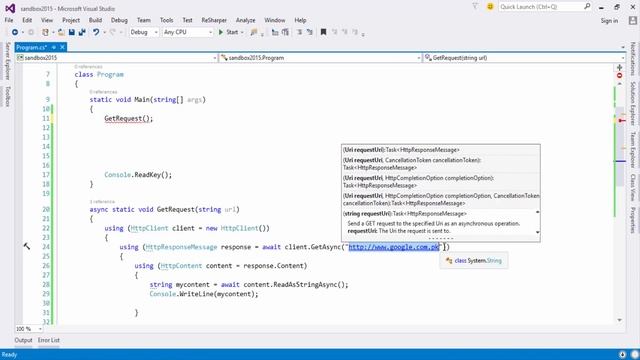Click the New Project toolbar icon
This screenshot has height=360, width=640.
[x=45, y=32]
